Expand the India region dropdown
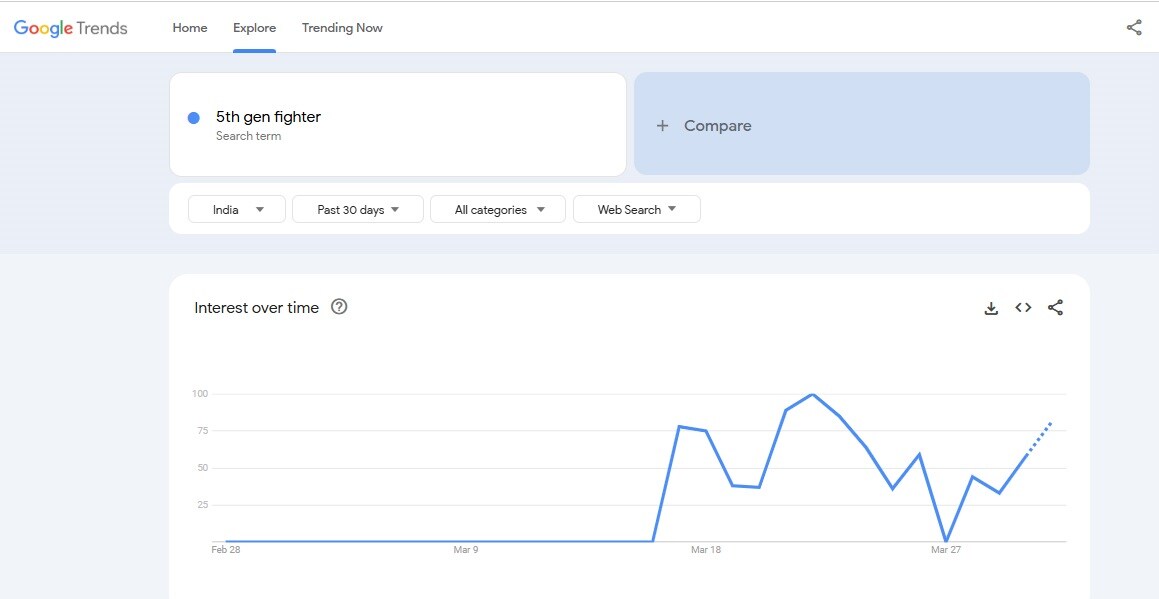Image resolution: width=1159 pixels, height=599 pixels. coord(237,210)
